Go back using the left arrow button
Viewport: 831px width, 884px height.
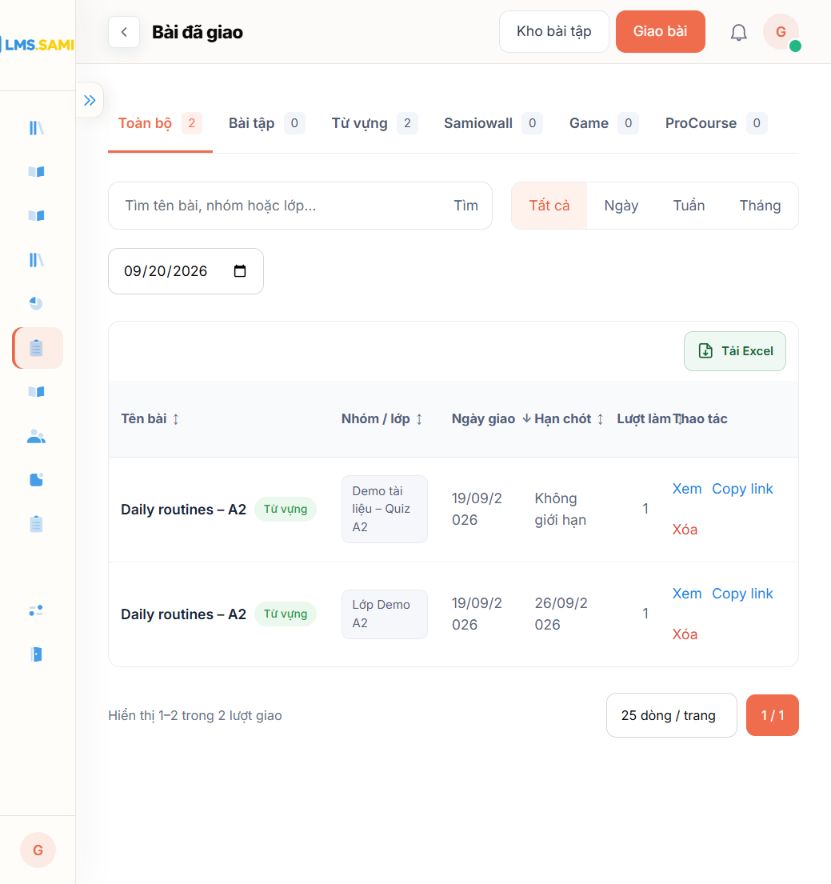point(124,32)
